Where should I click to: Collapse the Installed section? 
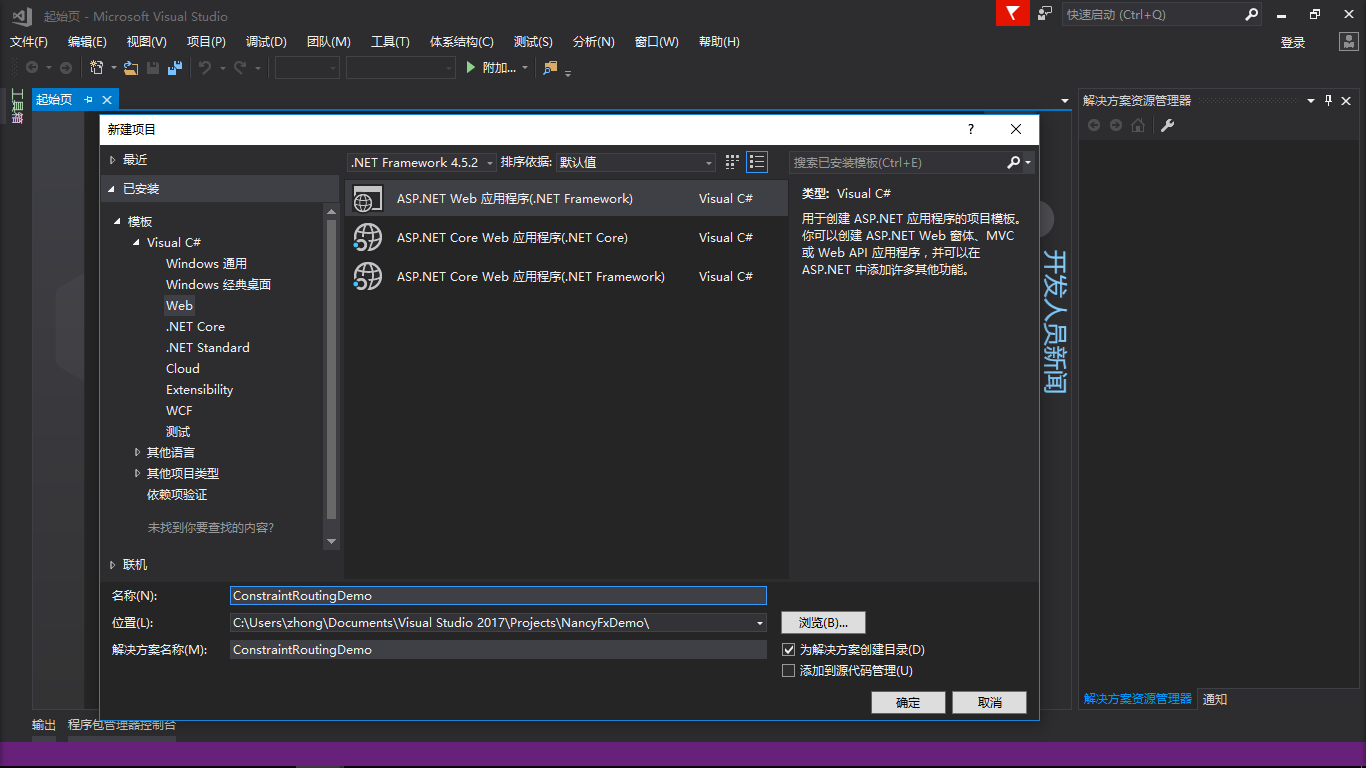(113, 189)
